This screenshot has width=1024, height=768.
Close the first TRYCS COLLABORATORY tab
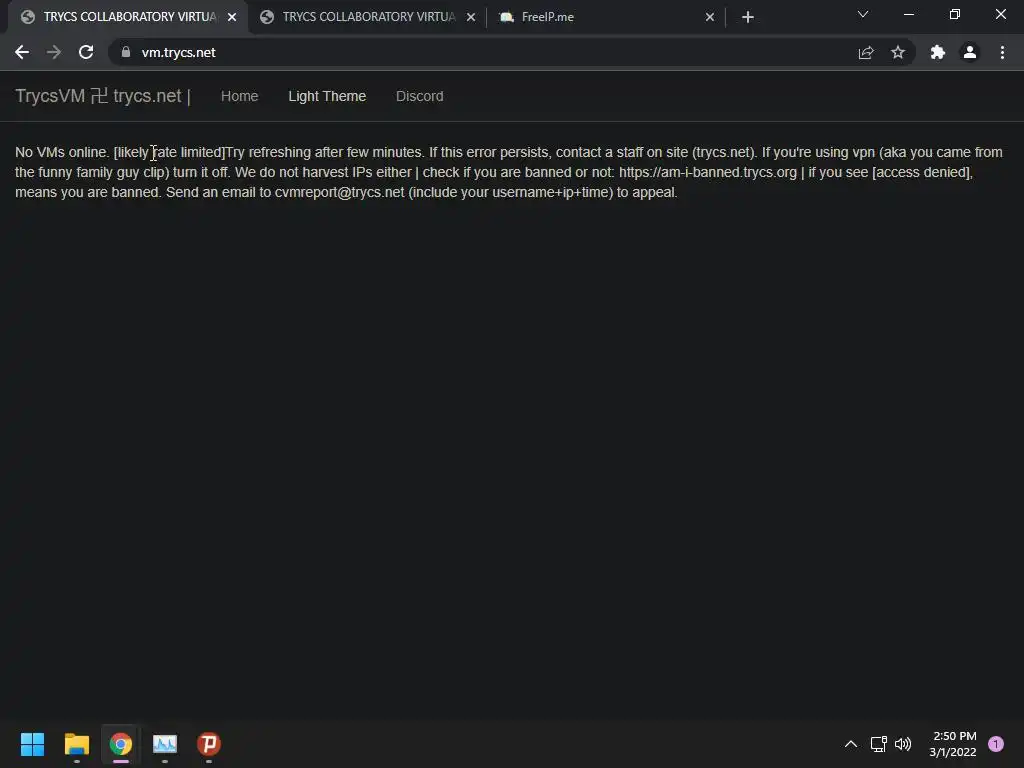click(x=232, y=17)
